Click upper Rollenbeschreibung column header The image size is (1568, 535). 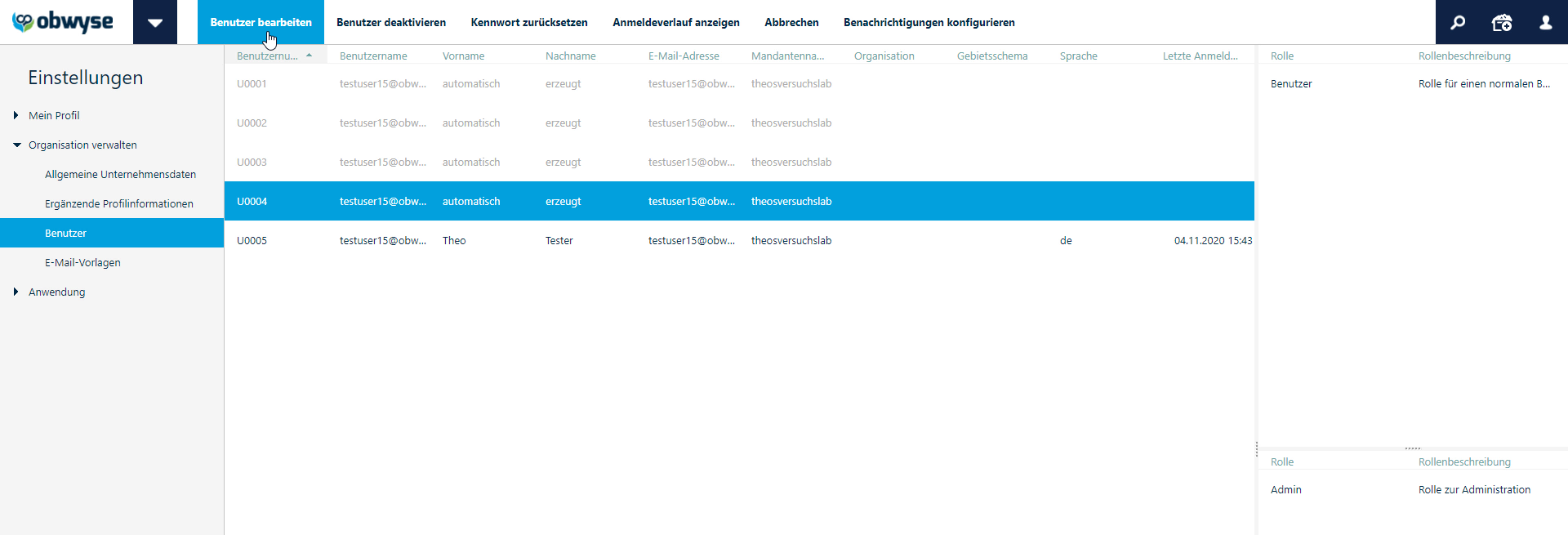(1464, 56)
